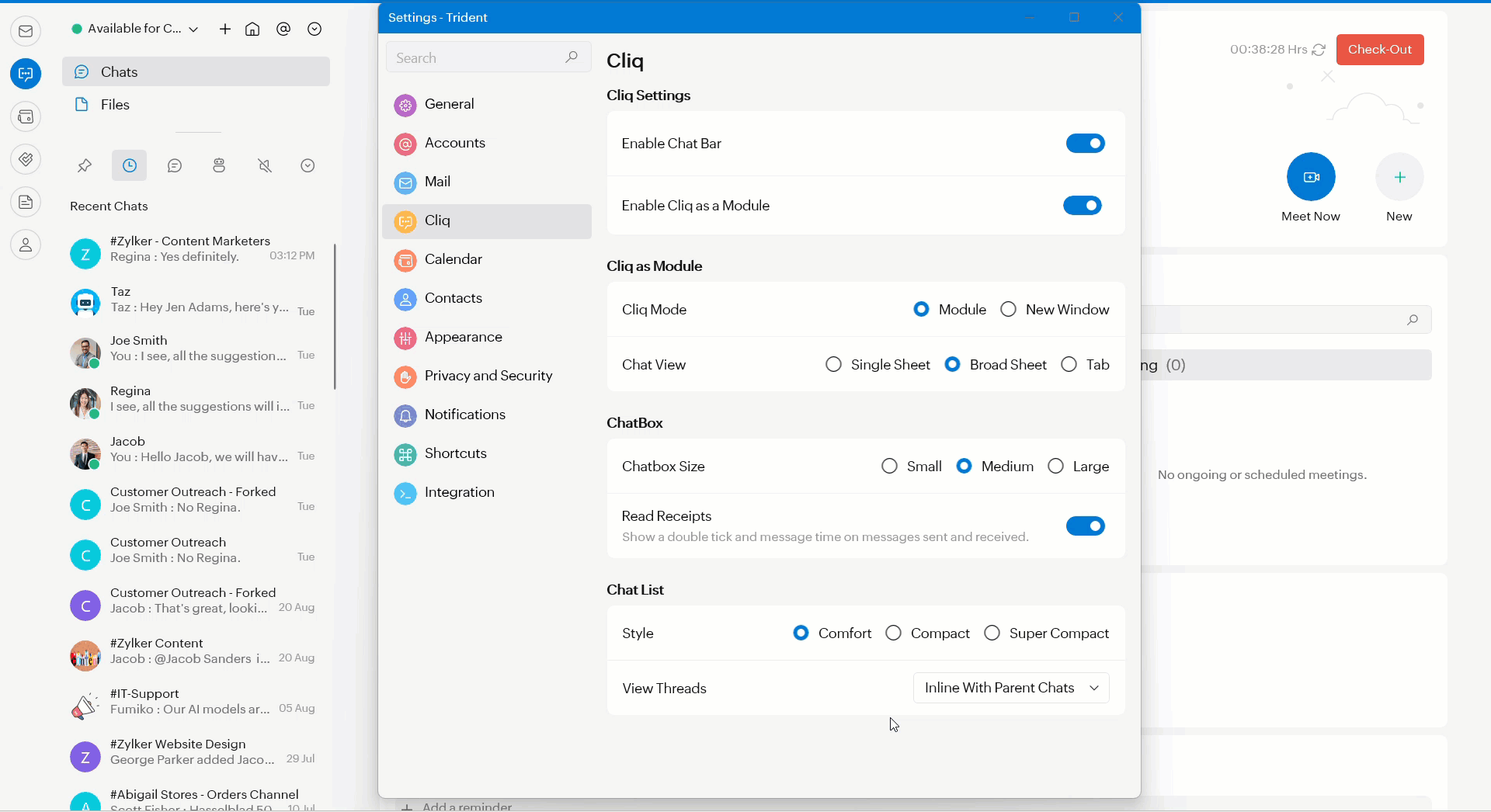Click the search icon in background meetings panel
Screen dimensions: 1491x812
(1413, 320)
